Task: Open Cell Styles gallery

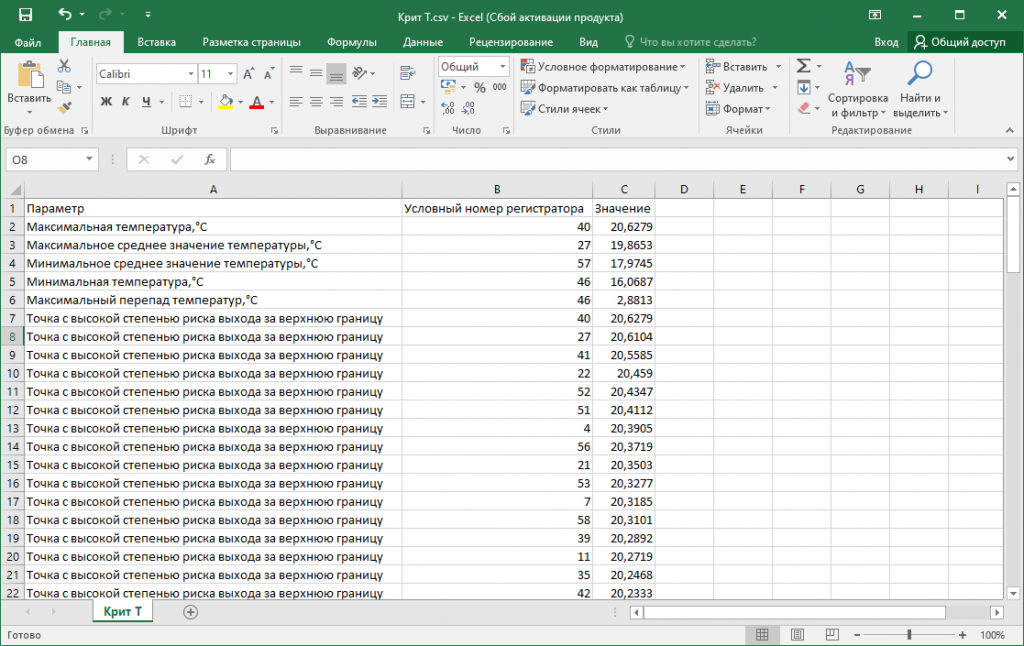Action: coord(564,108)
